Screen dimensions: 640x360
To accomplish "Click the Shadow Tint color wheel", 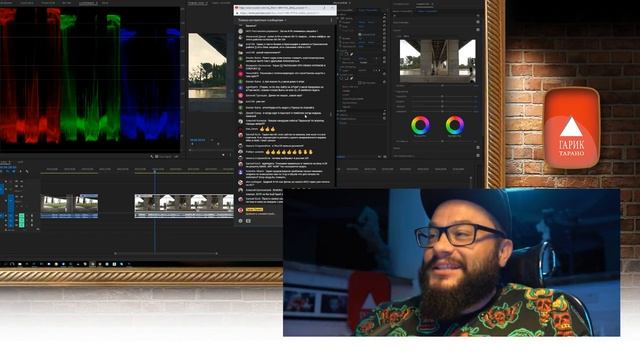I will pyautogui.click(x=420, y=125).
